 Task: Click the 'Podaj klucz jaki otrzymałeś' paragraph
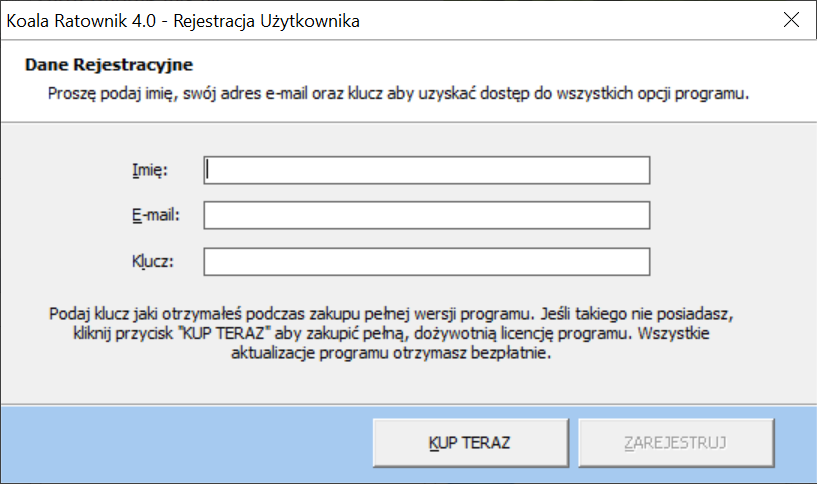coord(391,333)
